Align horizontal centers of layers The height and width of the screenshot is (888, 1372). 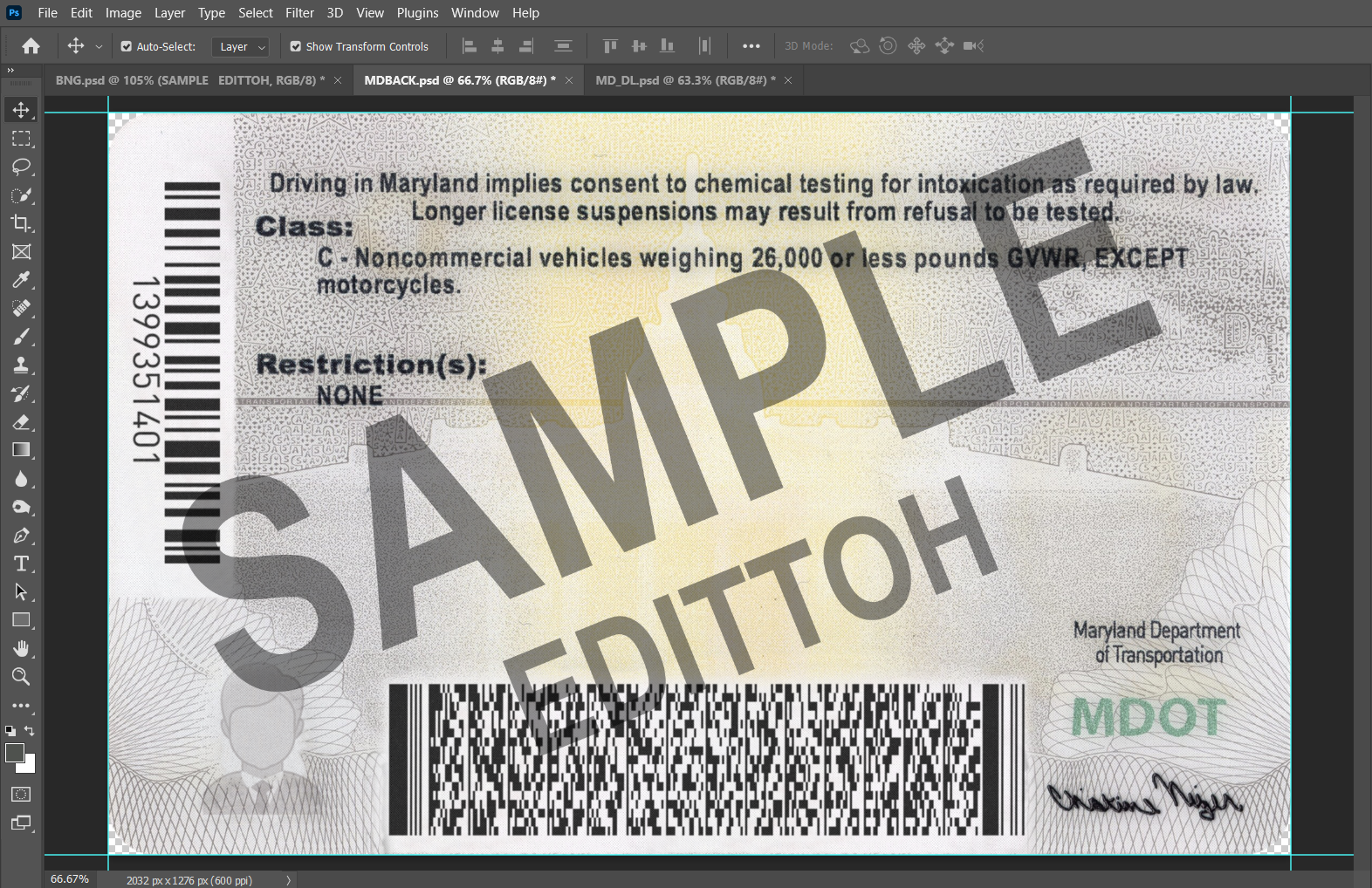point(497,46)
